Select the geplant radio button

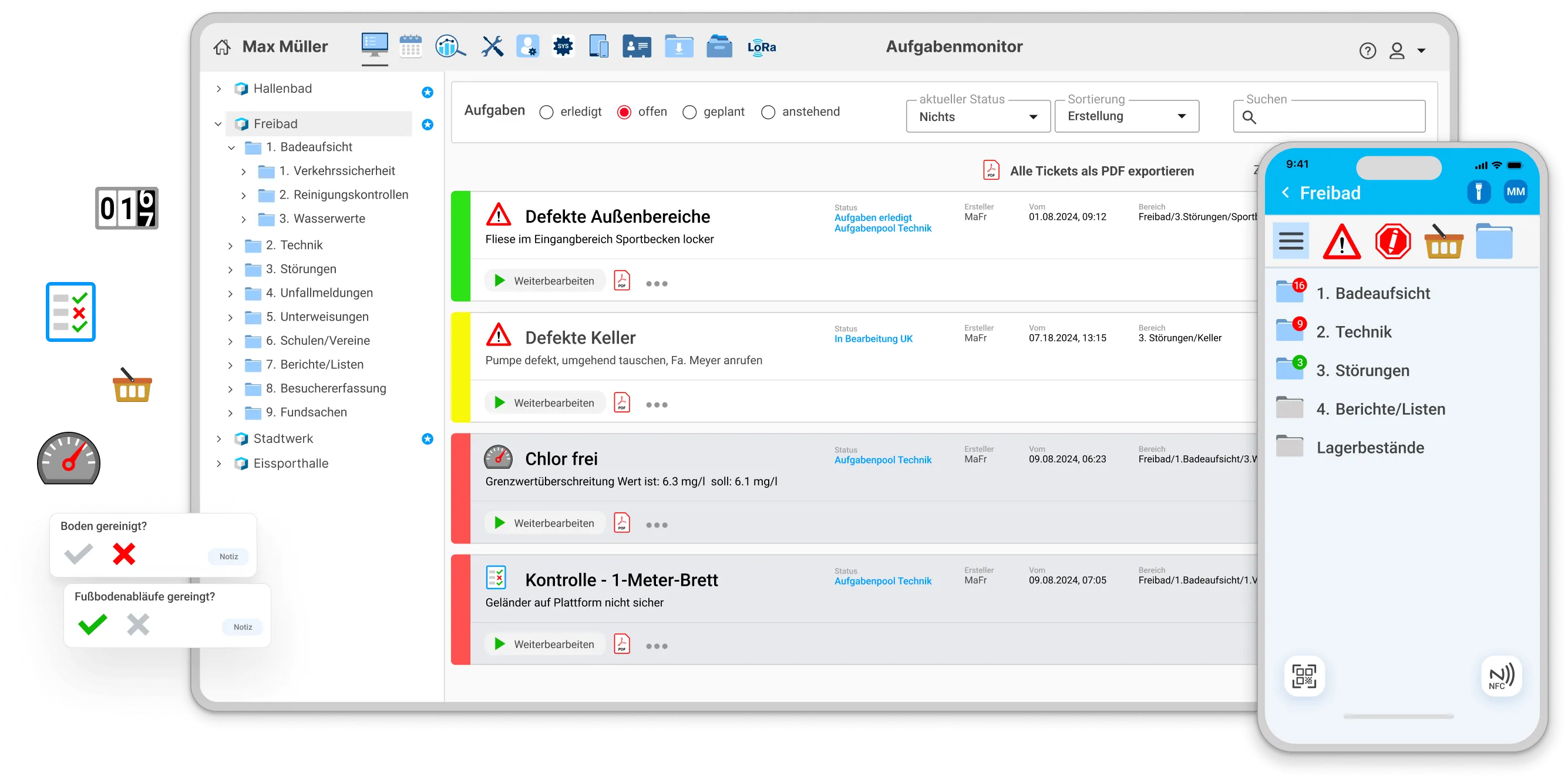click(x=689, y=112)
